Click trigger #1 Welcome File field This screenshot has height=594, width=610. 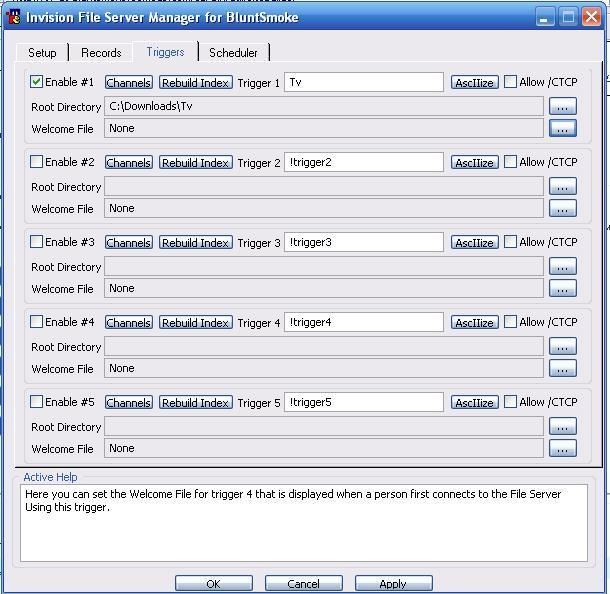[x=324, y=128]
